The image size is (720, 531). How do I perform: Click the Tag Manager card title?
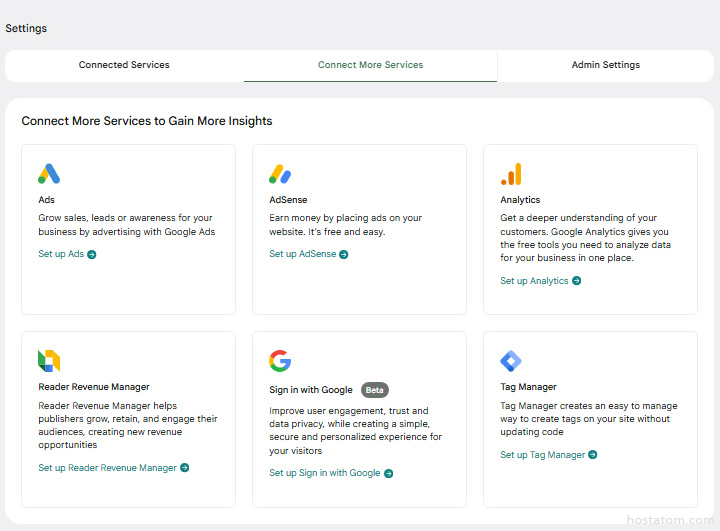tap(528, 387)
